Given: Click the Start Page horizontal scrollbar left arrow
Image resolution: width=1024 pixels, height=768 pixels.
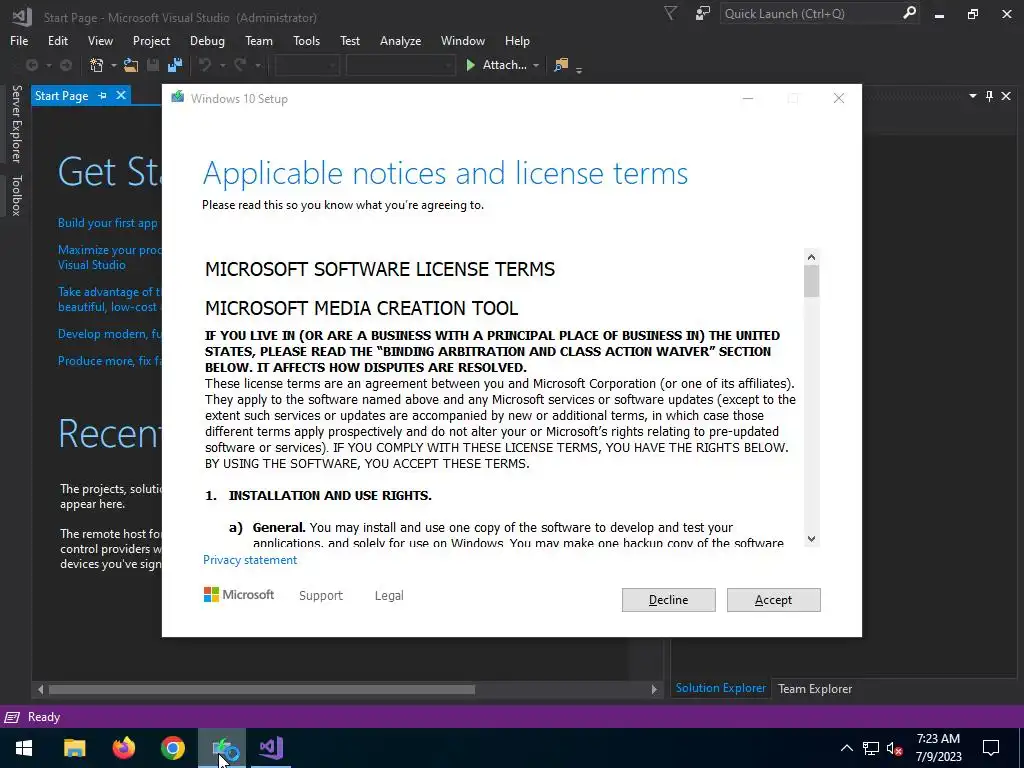Looking at the screenshot, I should [40, 689].
